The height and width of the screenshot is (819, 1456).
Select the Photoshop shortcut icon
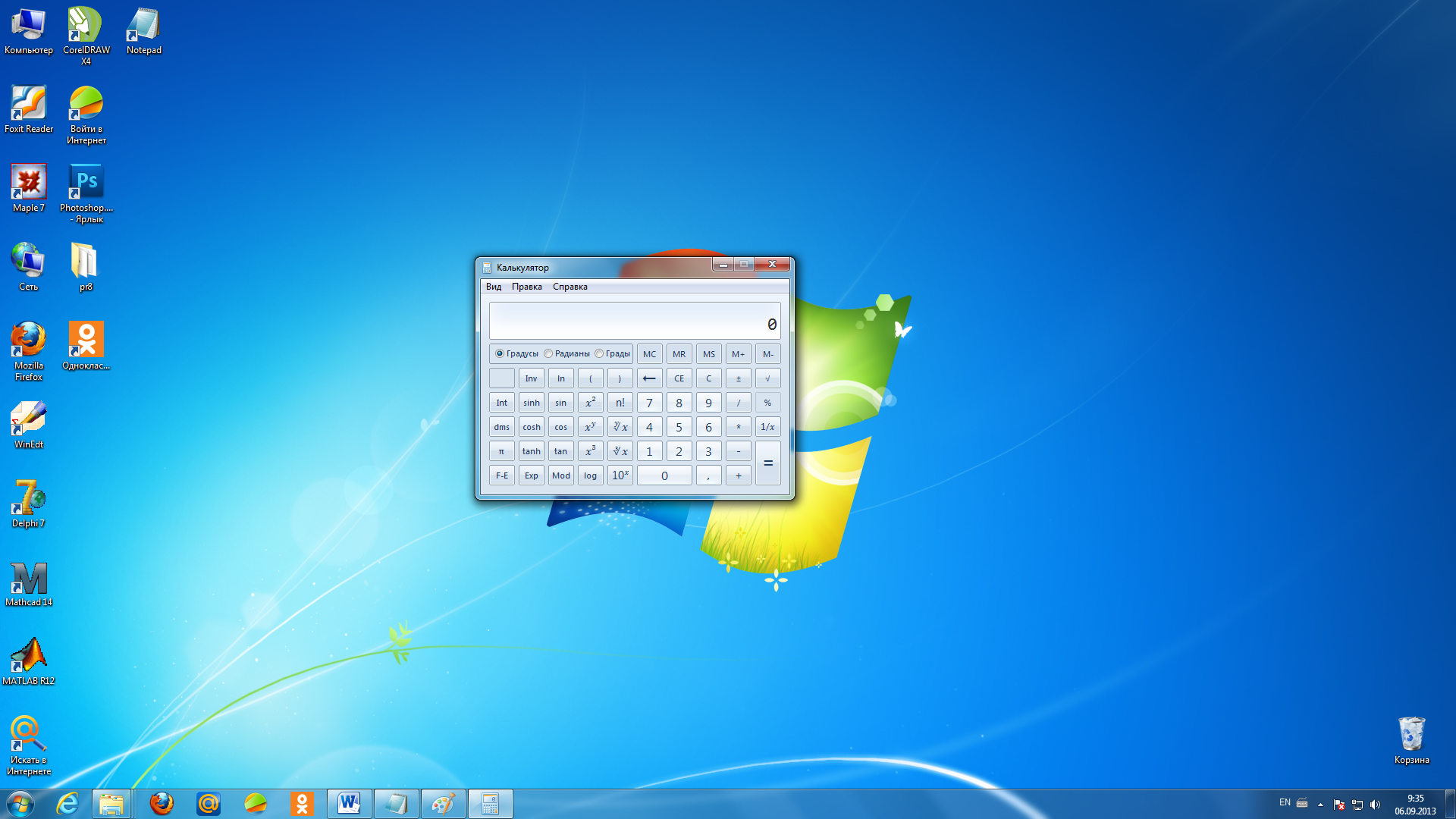pos(86,194)
